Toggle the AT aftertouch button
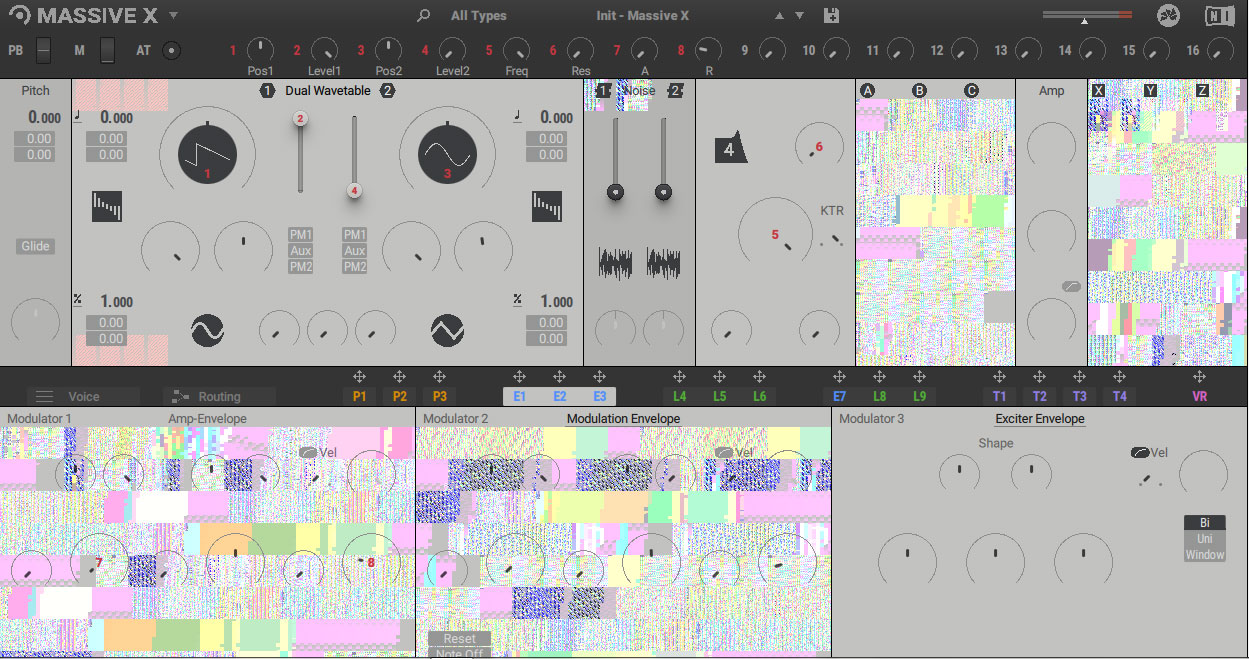Screen dimensions: 1249x659 (171, 50)
